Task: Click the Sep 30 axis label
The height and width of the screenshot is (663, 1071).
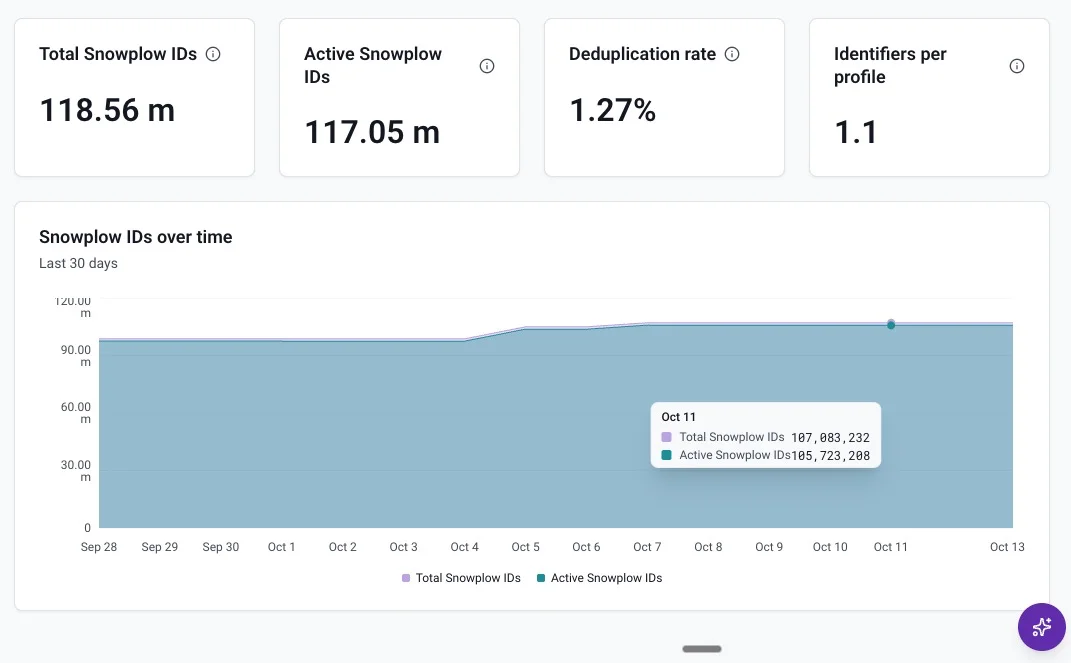Action: pos(221,547)
